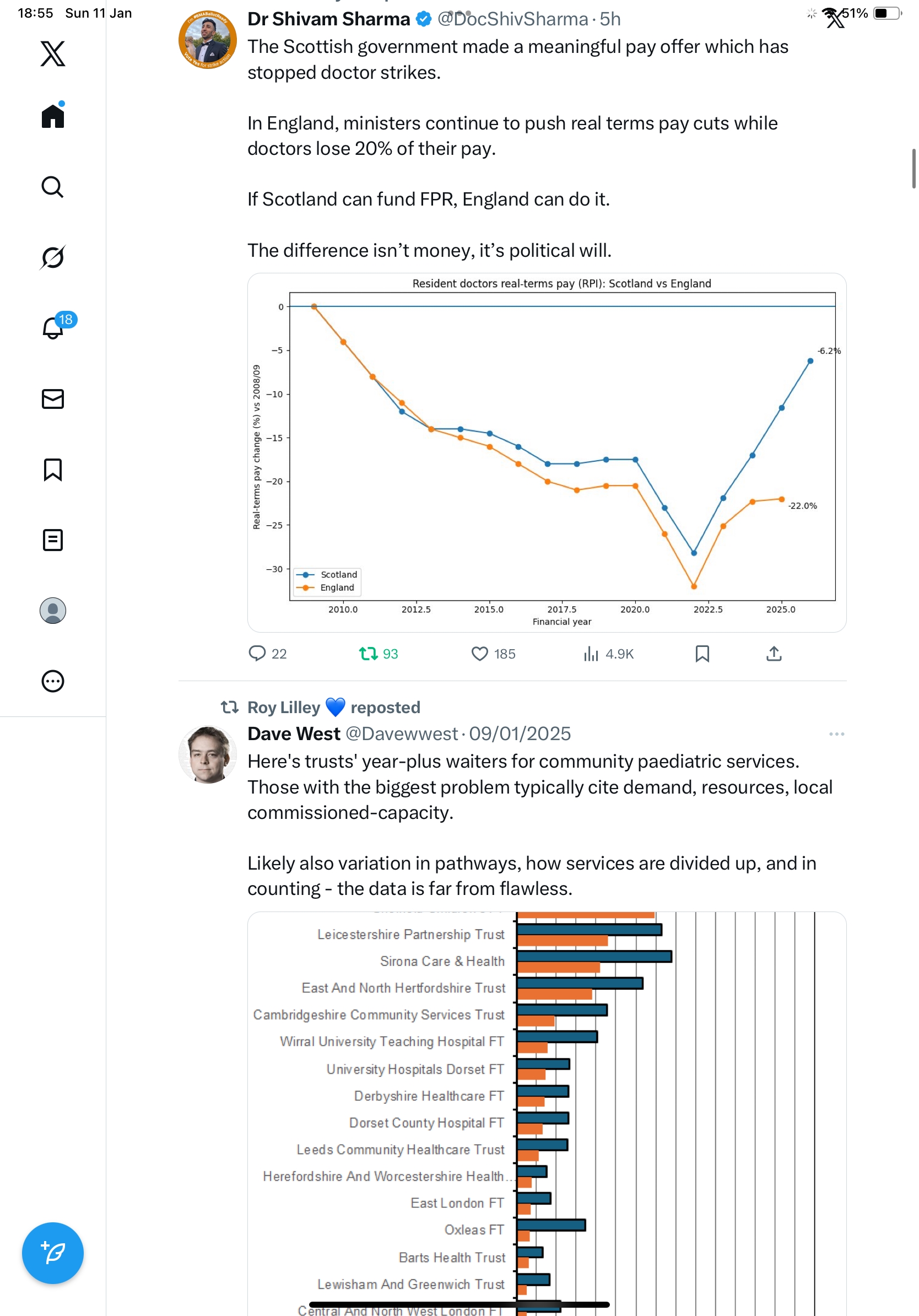This screenshot has height=1316, width=919.
Task: Undo repost on Shivam Sharma's tweet
Action: (378, 654)
